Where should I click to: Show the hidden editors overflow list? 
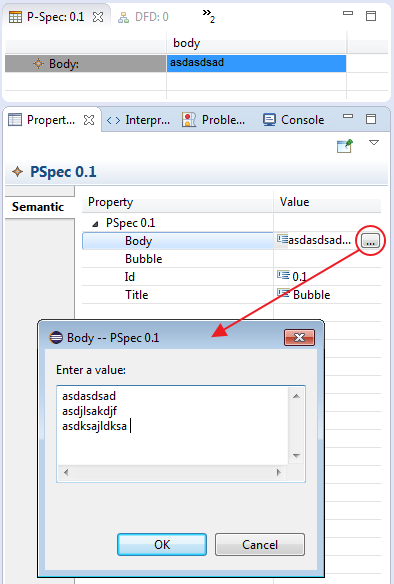(209, 16)
